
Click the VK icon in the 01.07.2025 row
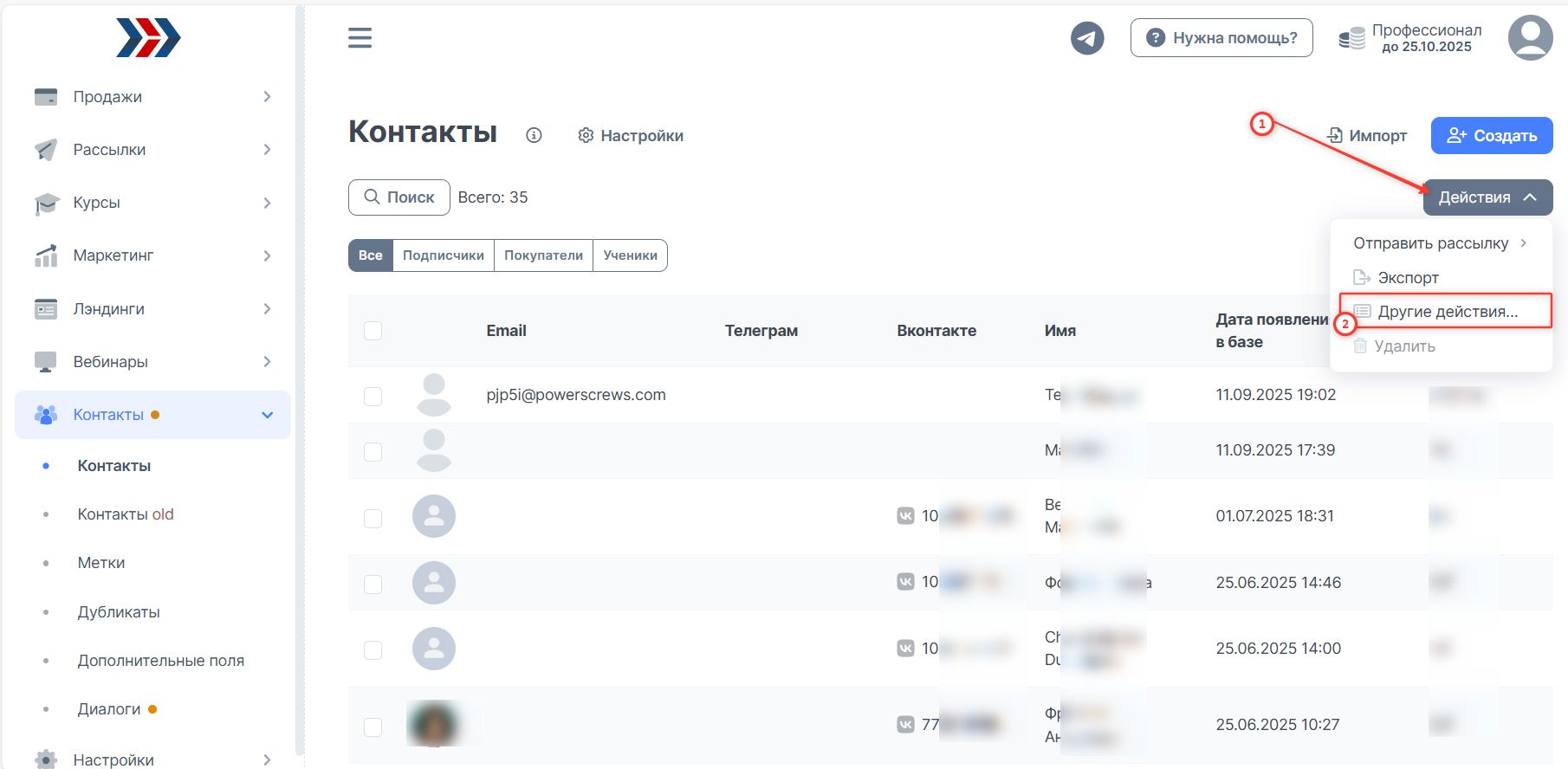tap(905, 516)
